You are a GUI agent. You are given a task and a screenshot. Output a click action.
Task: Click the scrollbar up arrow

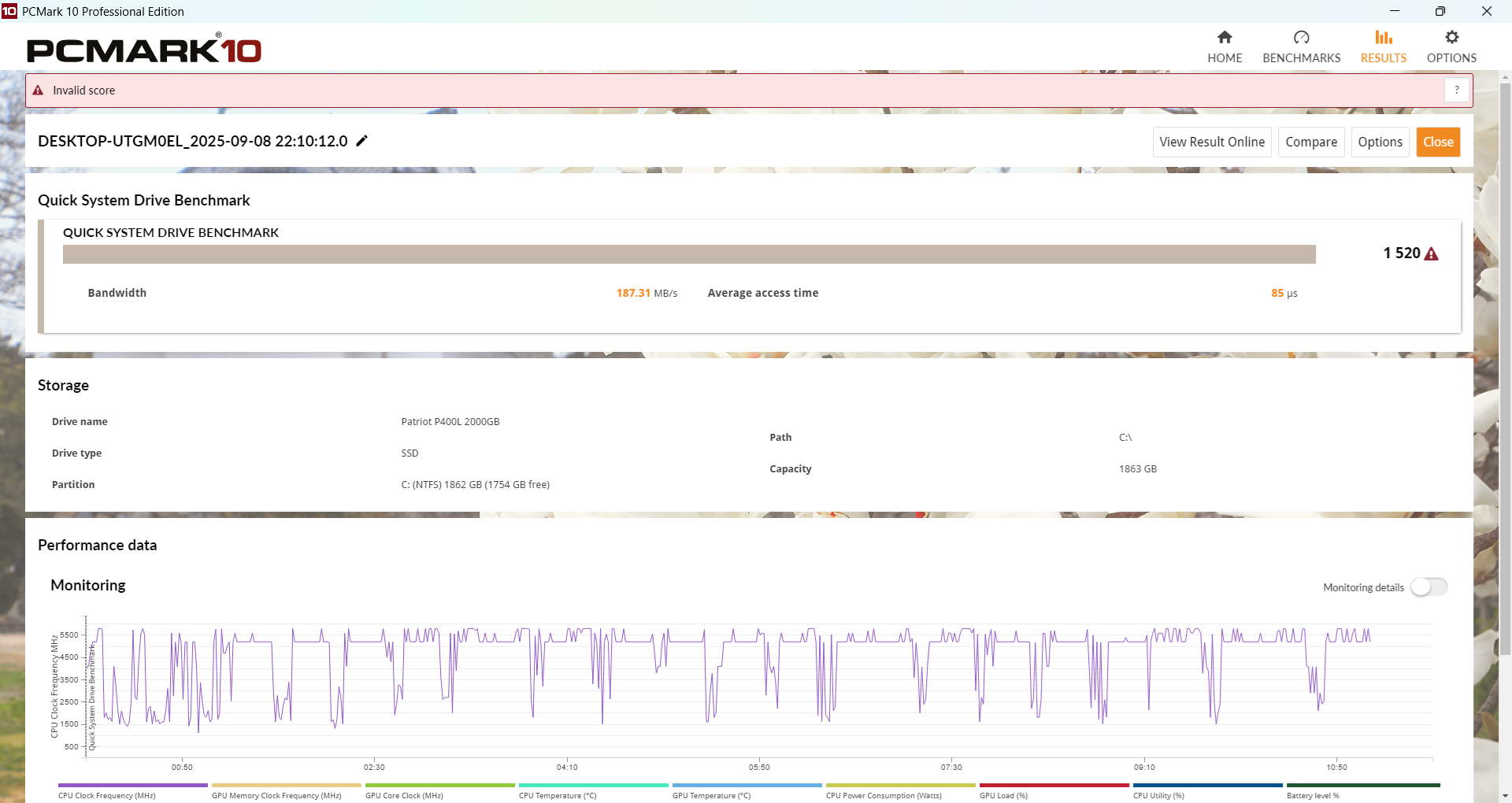click(1505, 77)
